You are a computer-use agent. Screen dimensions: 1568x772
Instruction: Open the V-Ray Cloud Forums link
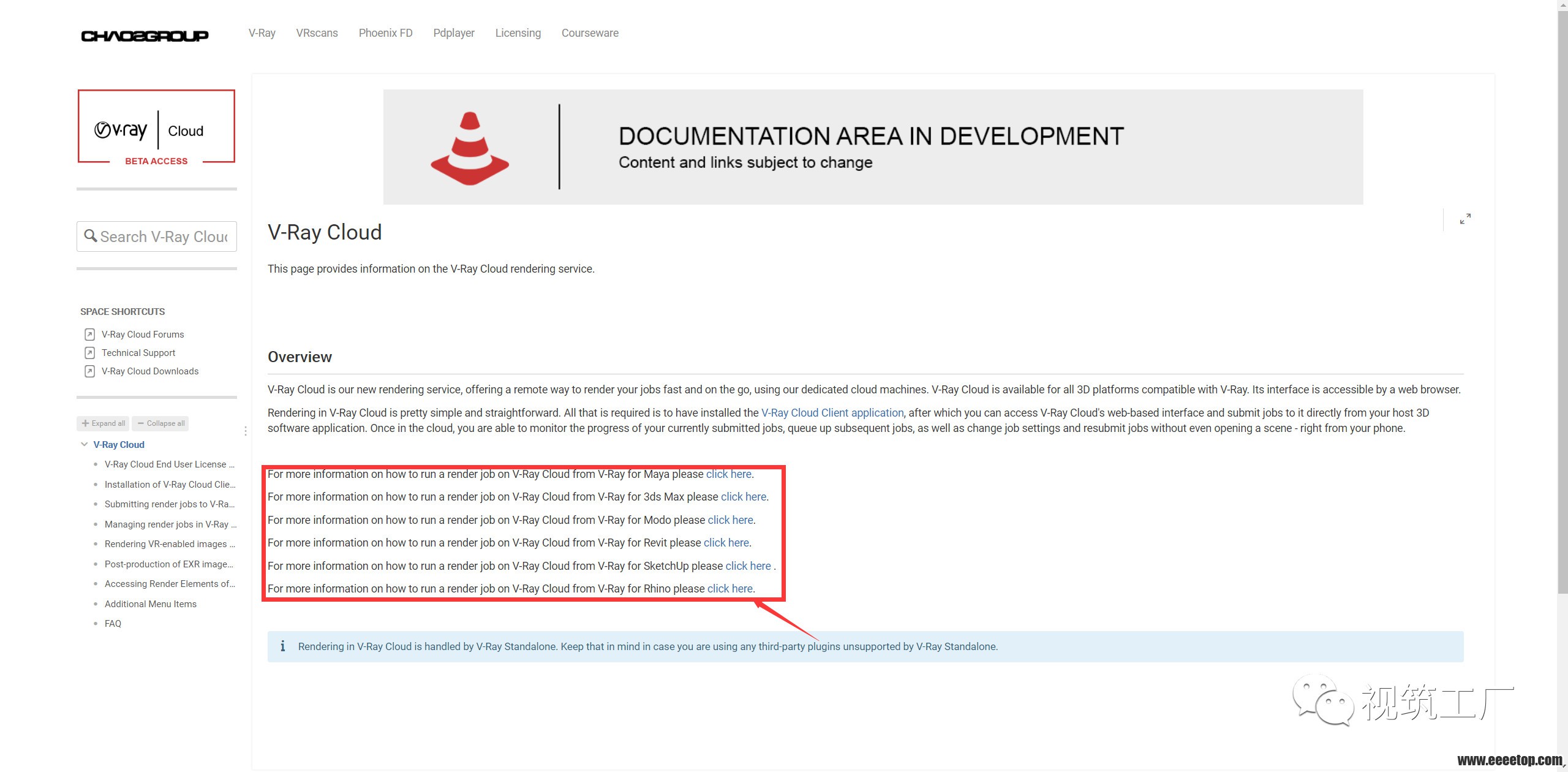click(x=143, y=335)
